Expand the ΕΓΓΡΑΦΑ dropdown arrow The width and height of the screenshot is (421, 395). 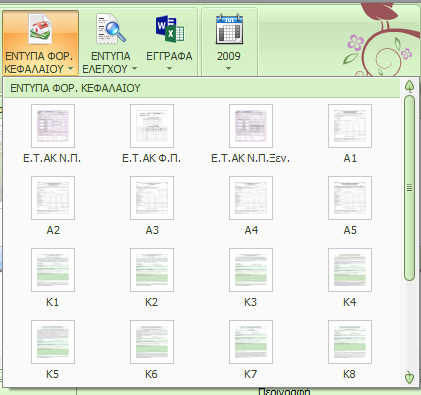point(169,69)
